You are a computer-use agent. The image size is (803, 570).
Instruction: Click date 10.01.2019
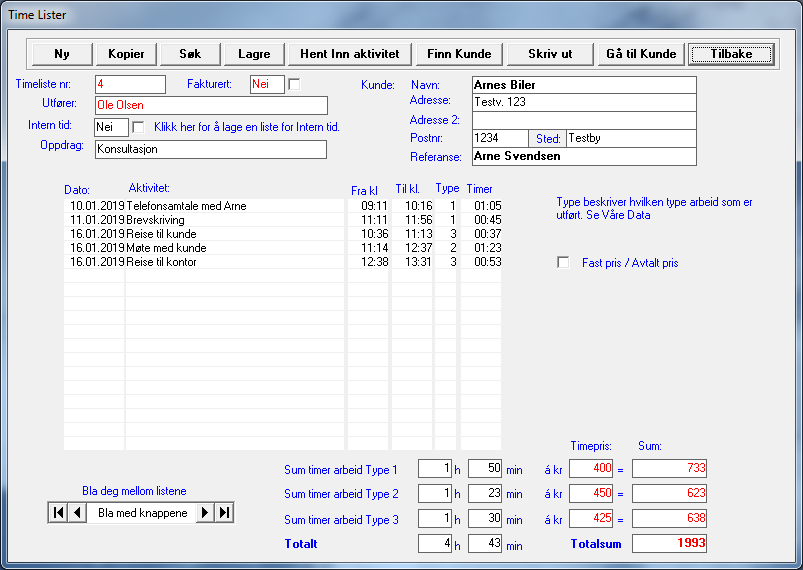point(94,206)
